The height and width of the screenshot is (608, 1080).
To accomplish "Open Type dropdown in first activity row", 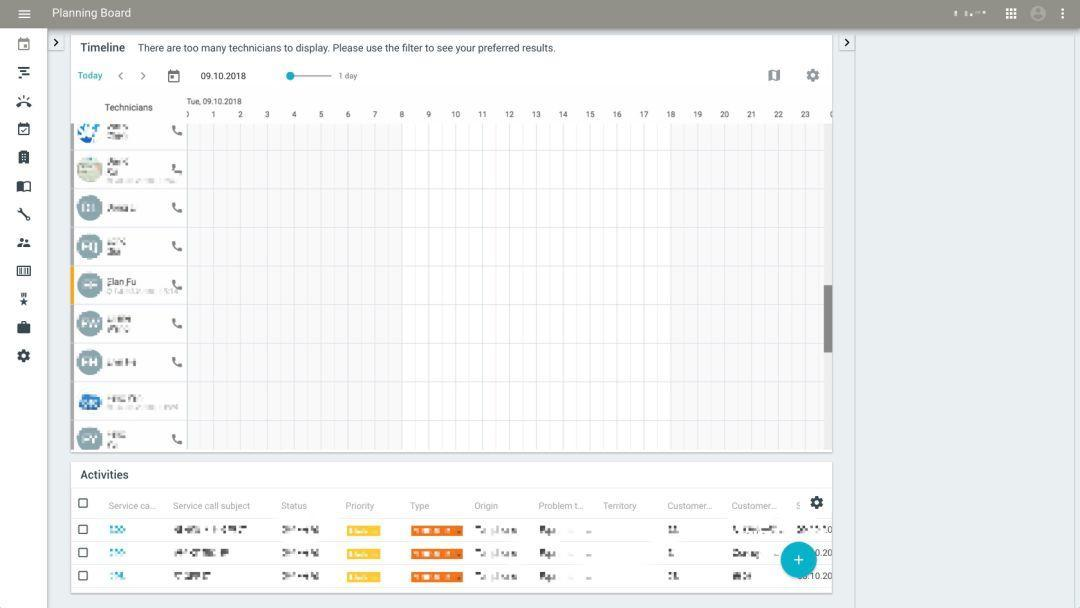I will click(437, 531).
